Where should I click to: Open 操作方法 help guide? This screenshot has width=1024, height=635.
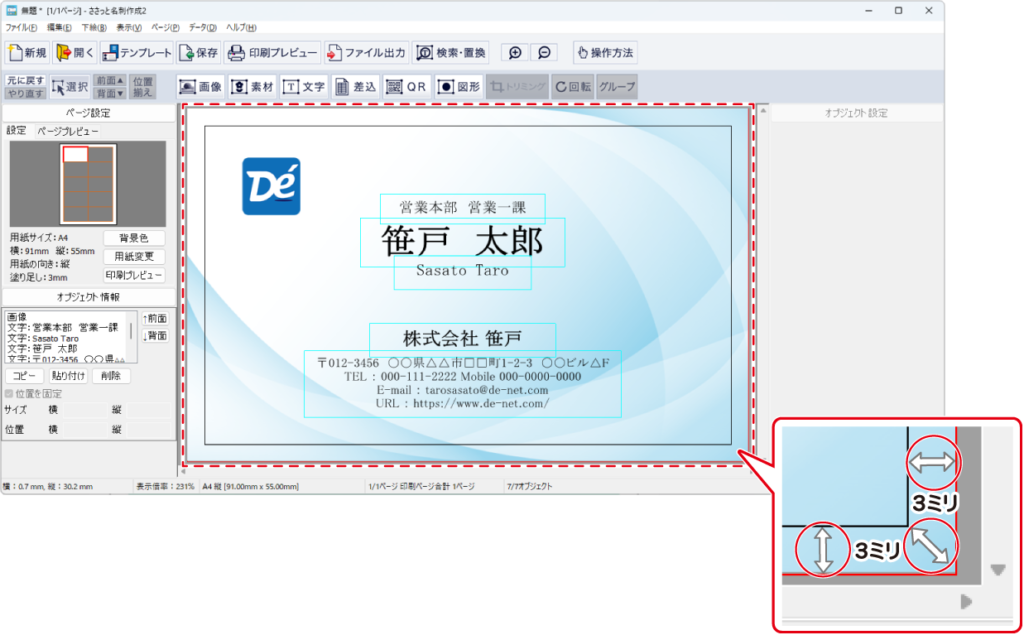(605, 53)
